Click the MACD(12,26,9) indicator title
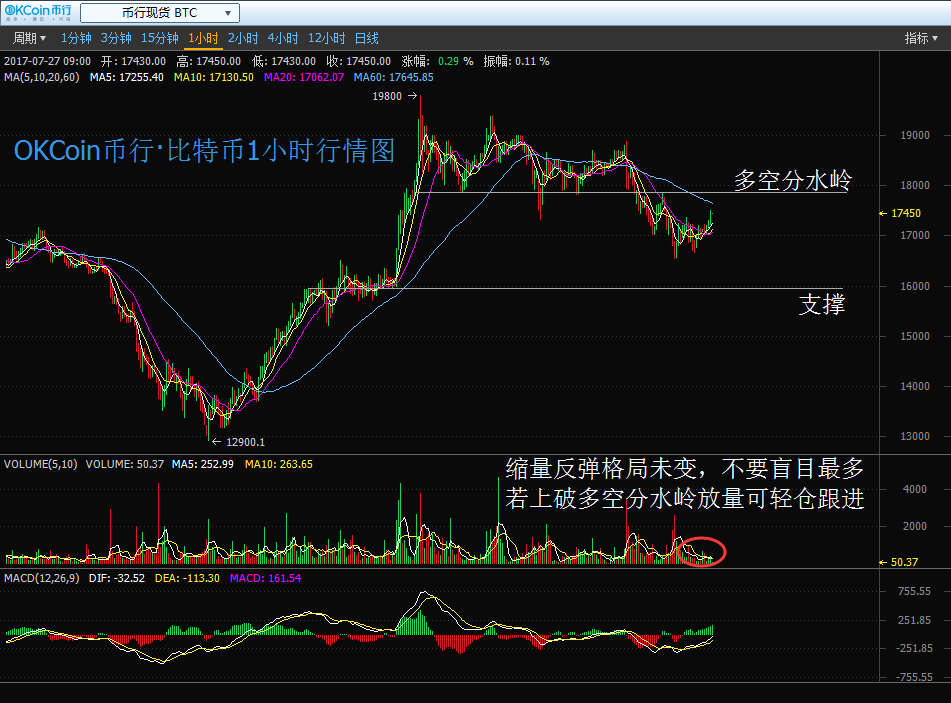Image resolution: width=951 pixels, height=703 pixels. 40,578
